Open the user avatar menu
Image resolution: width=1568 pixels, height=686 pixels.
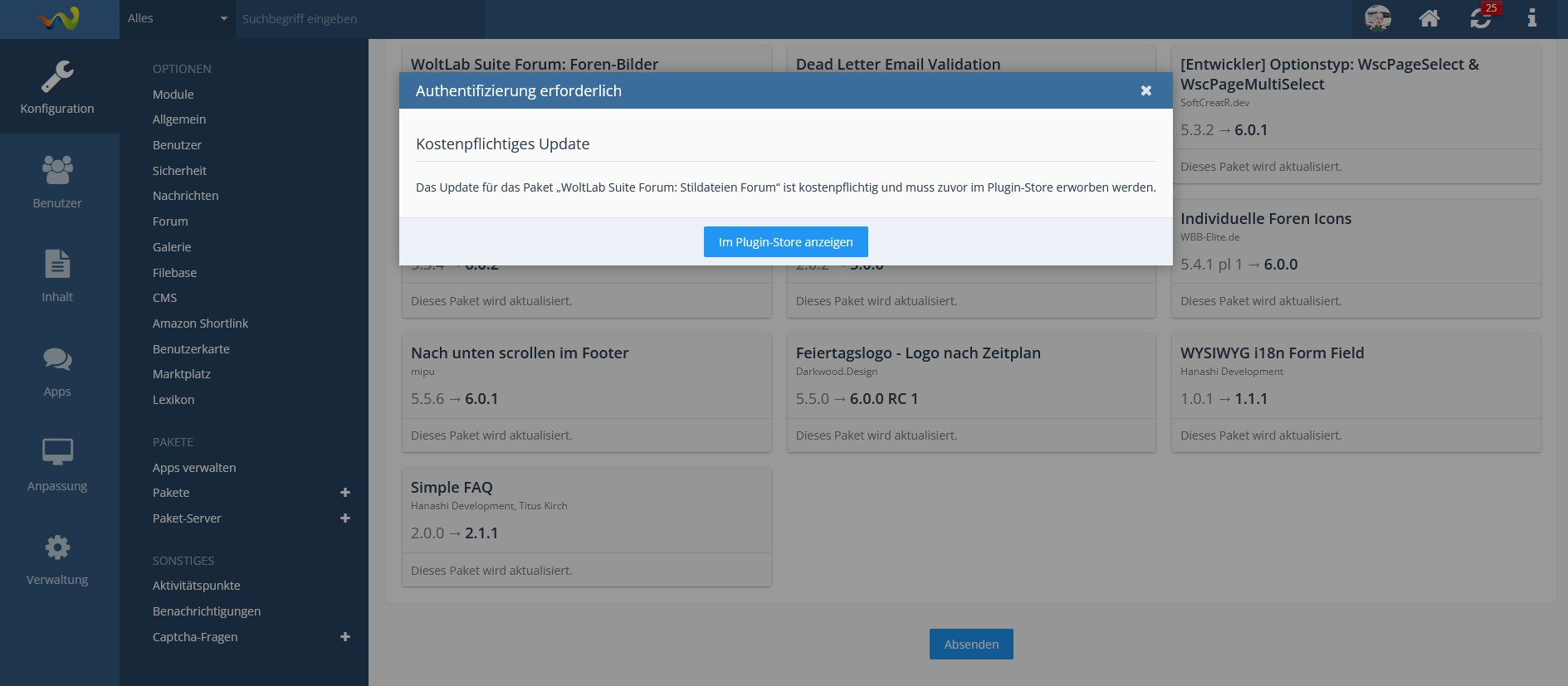[x=1377, y=18]
